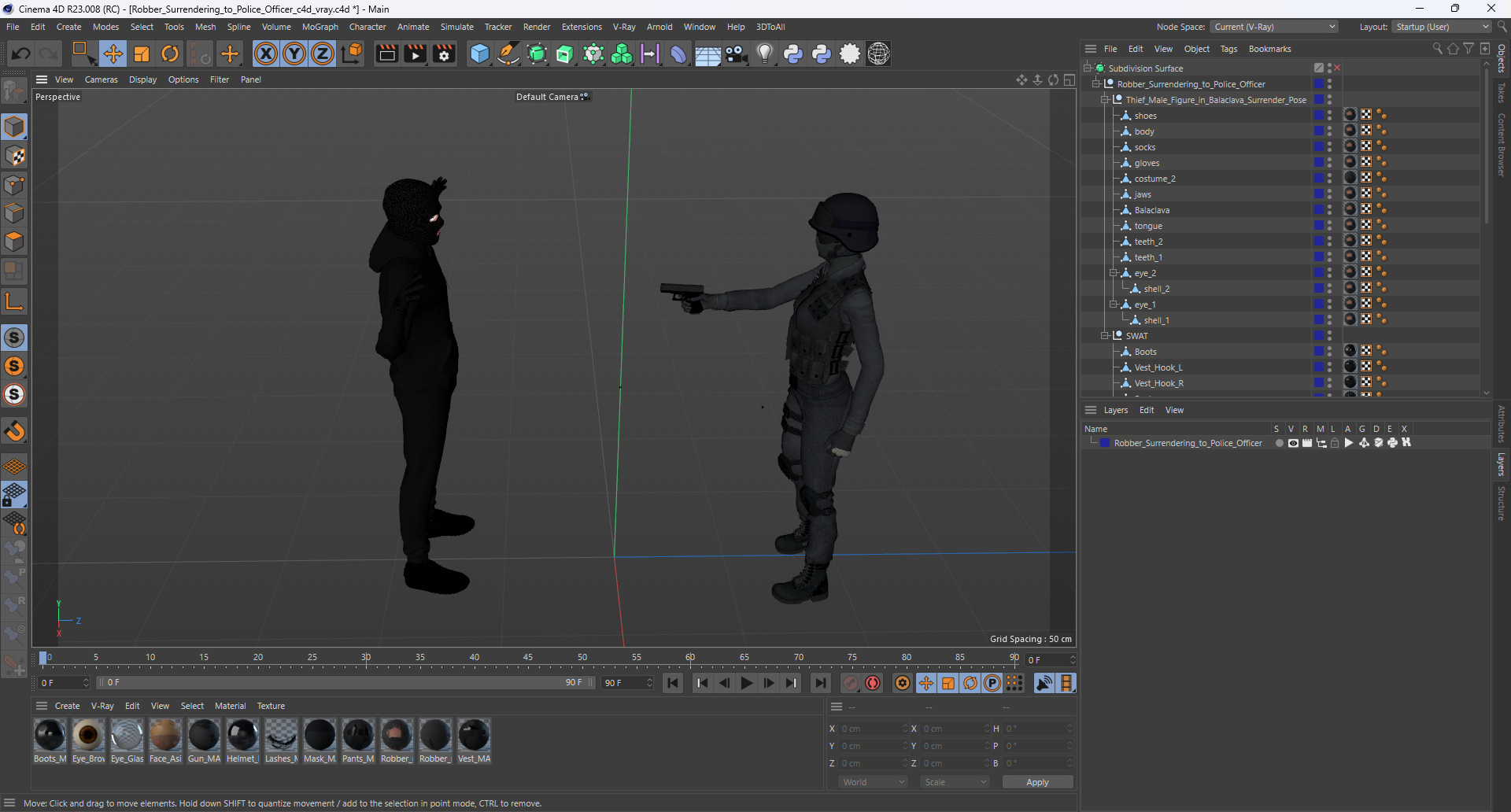Open the Layout Startup dropdown
Viewport: 1511px width, 812px height.
pyautogui.click(x=1442, y=27)
